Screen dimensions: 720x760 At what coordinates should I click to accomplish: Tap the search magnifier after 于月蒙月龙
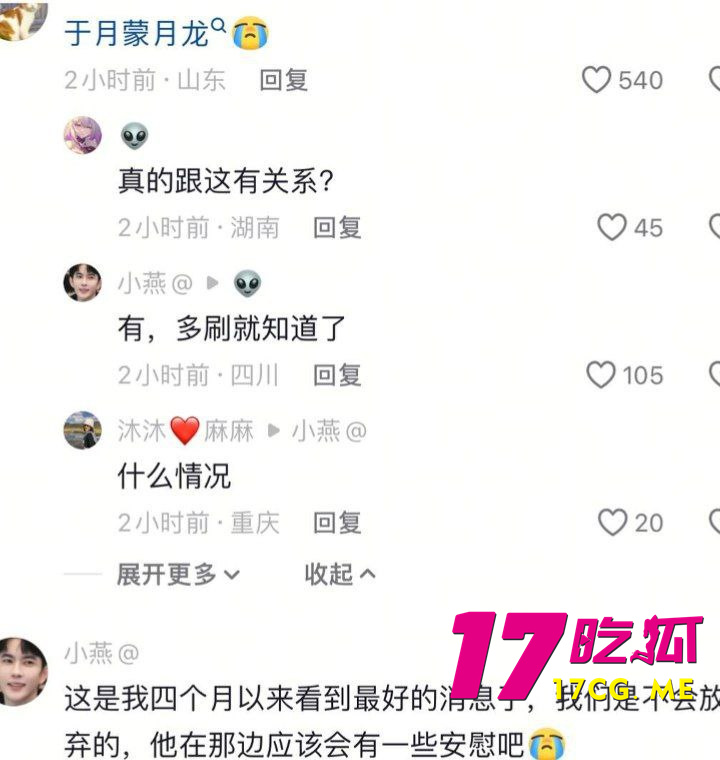[219, 25]
